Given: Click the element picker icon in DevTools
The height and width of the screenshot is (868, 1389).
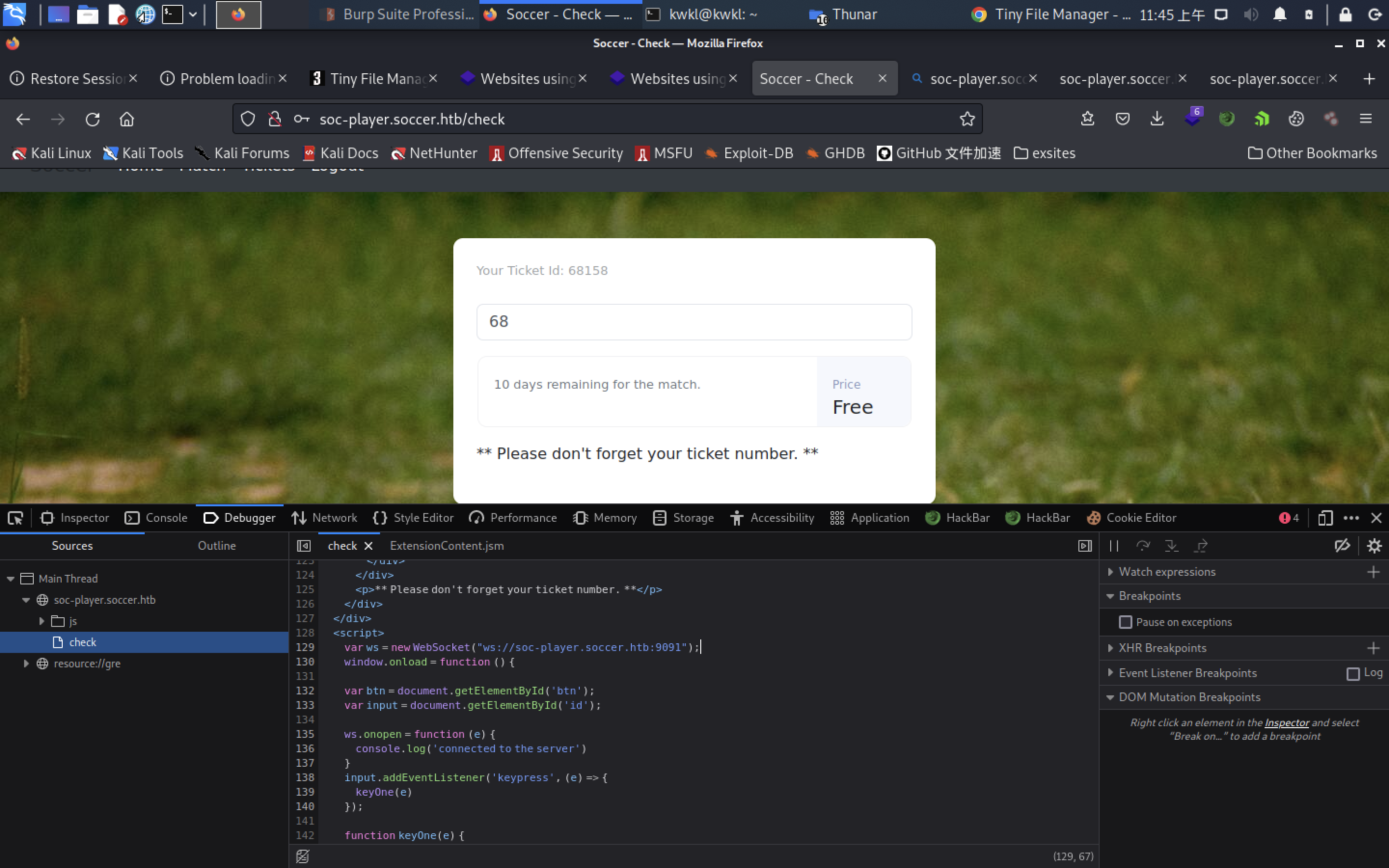Looking at the screenshot, I should tap(15, 518).
